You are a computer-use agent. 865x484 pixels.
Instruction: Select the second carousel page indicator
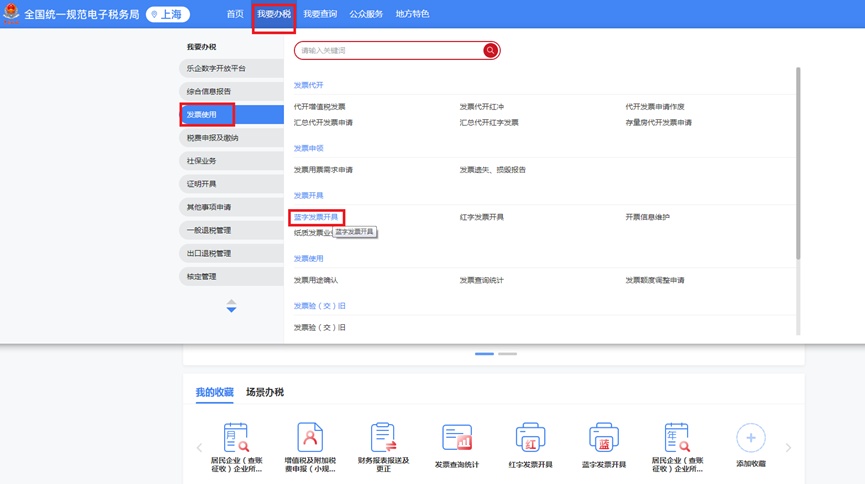(x=507, y=354)
